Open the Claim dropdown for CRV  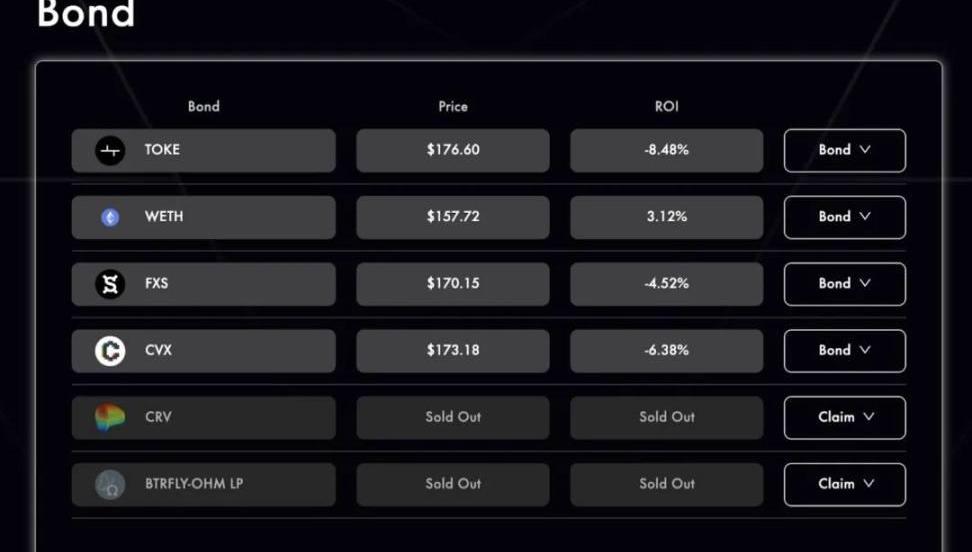pos(844,418)
